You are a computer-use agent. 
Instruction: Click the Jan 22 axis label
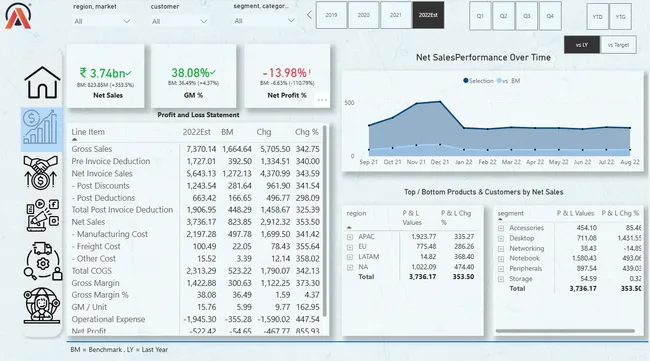coord(463,162)
